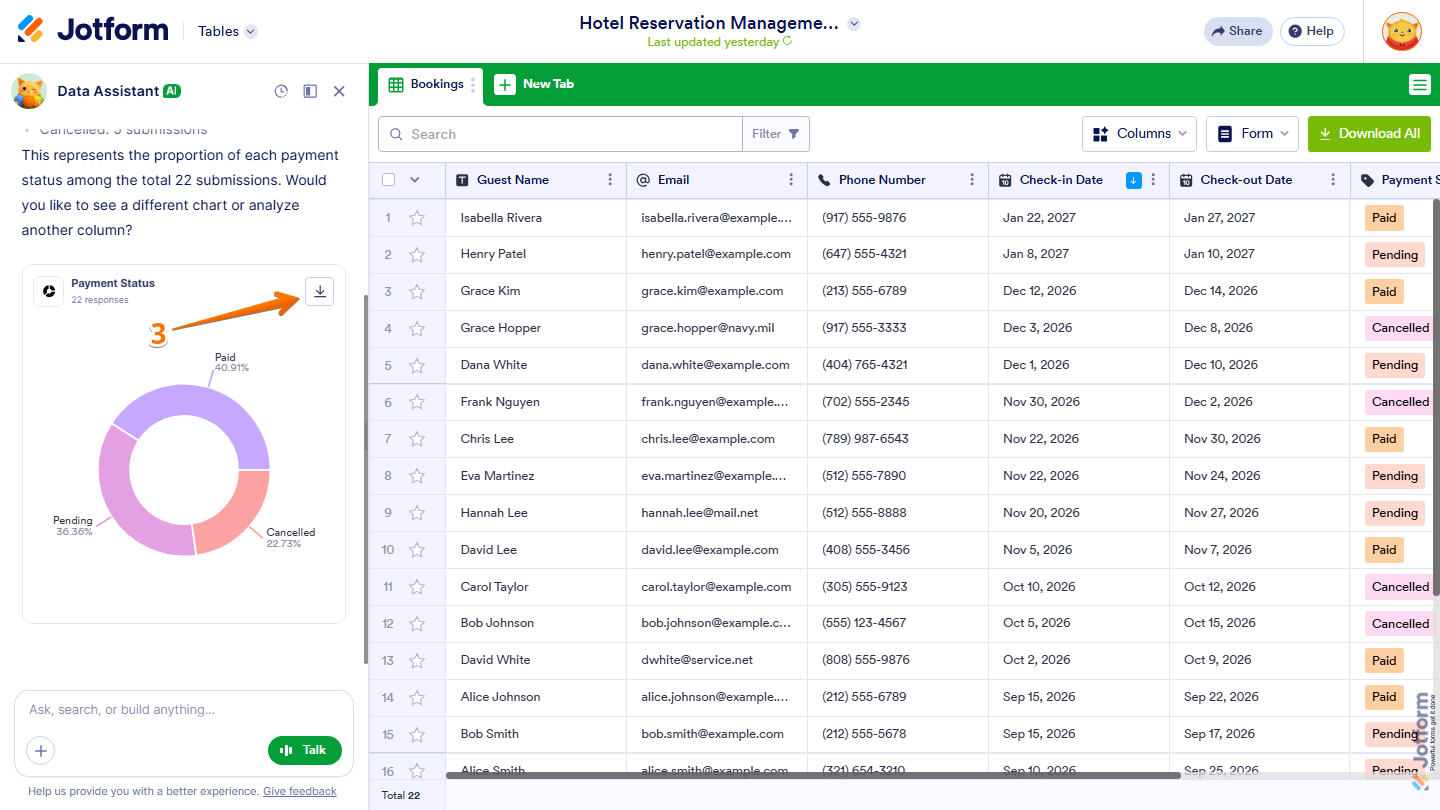
Task: Star the Grace Hopper row
Action: pos(417,329)
